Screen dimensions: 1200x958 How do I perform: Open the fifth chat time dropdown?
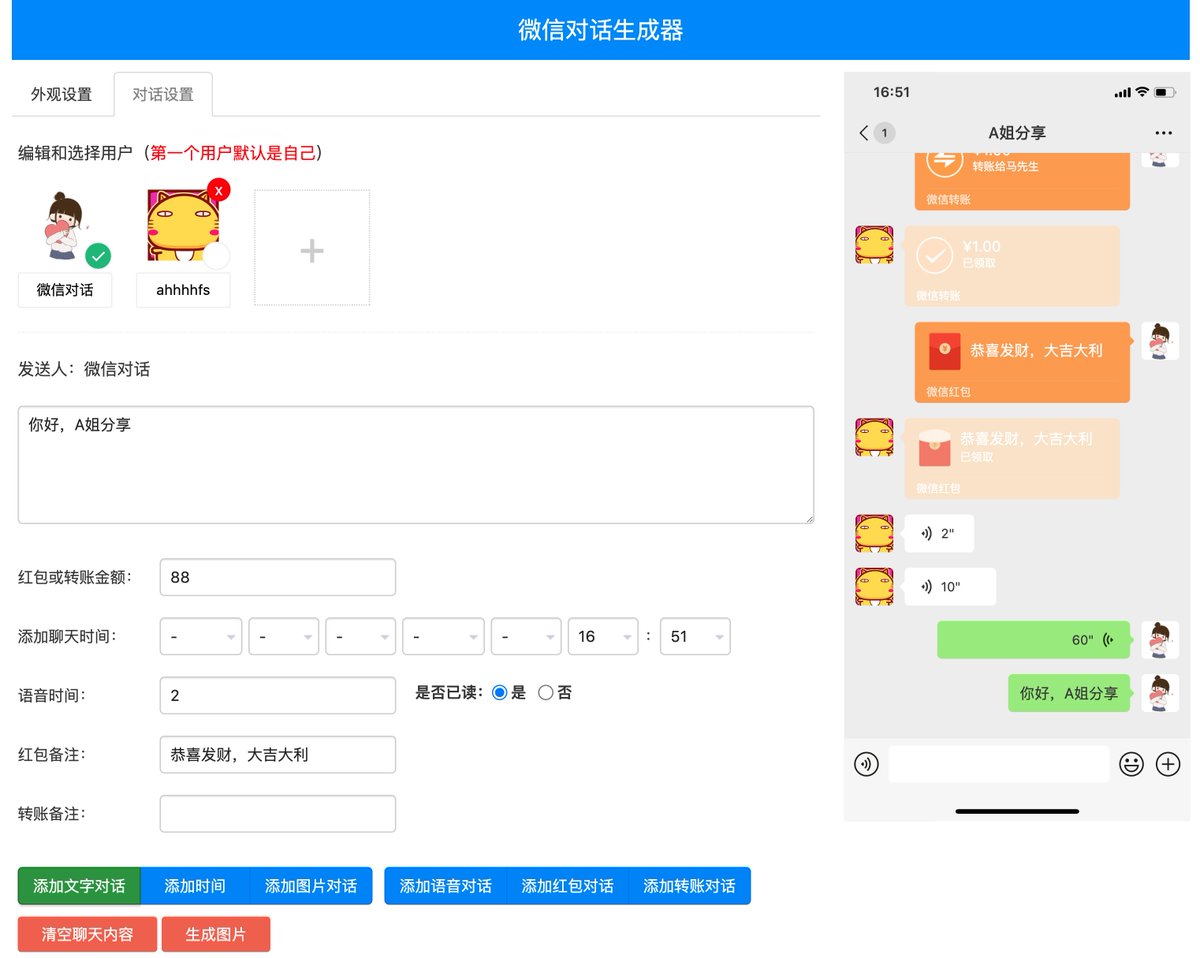(x=526, y=636)
